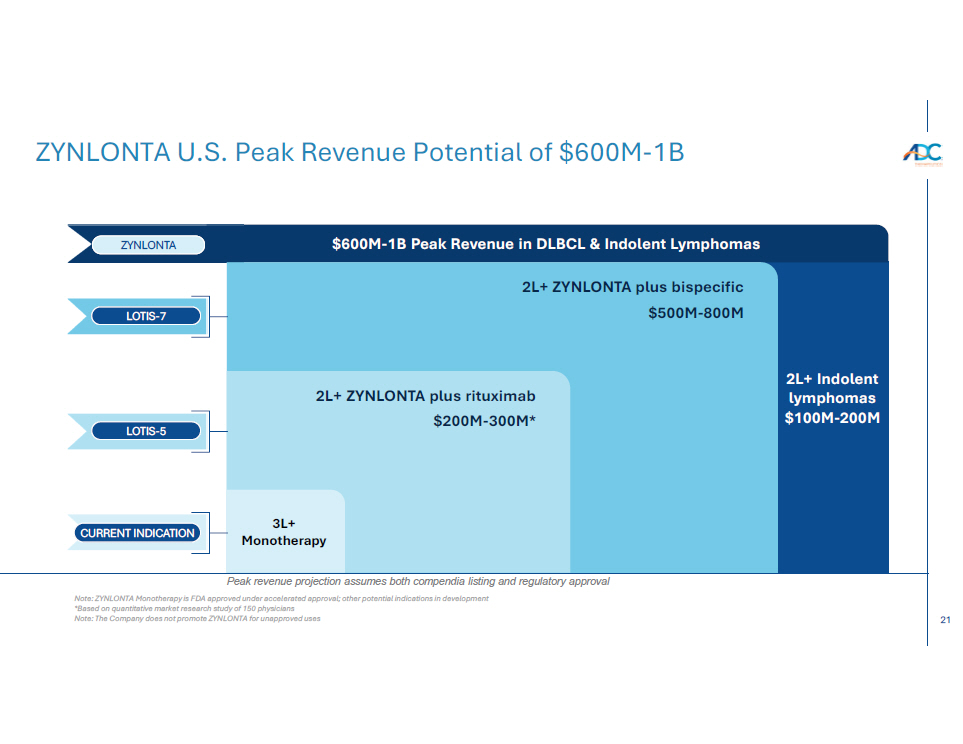This screenshot has height=744, width=963.
Task: Click the $100M-200M revenue figure
Action: [x=832, y=418]
